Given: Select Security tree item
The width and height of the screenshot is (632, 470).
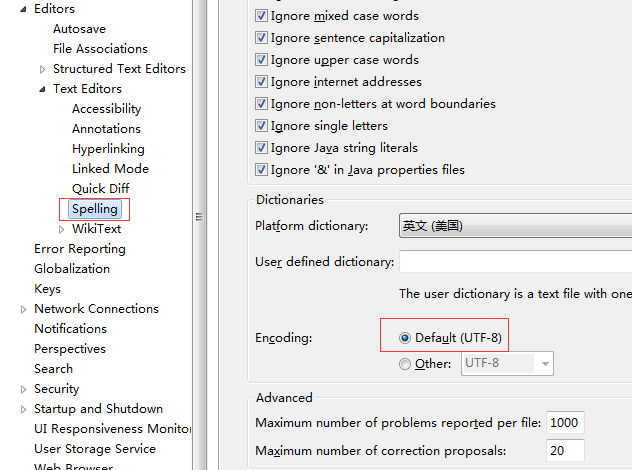Looking at the screenshot, I should [x=57, y=389].
